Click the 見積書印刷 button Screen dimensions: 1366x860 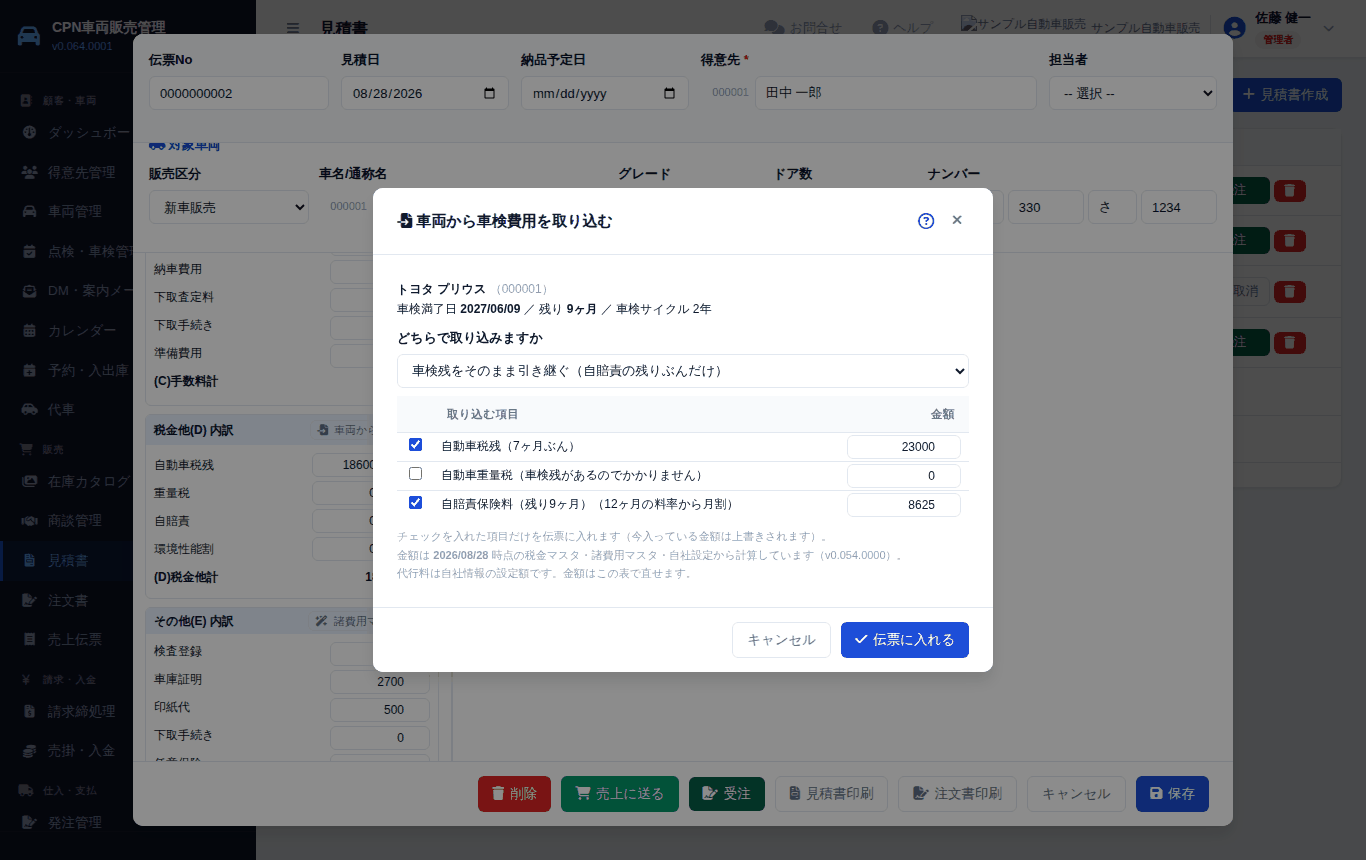831,794
